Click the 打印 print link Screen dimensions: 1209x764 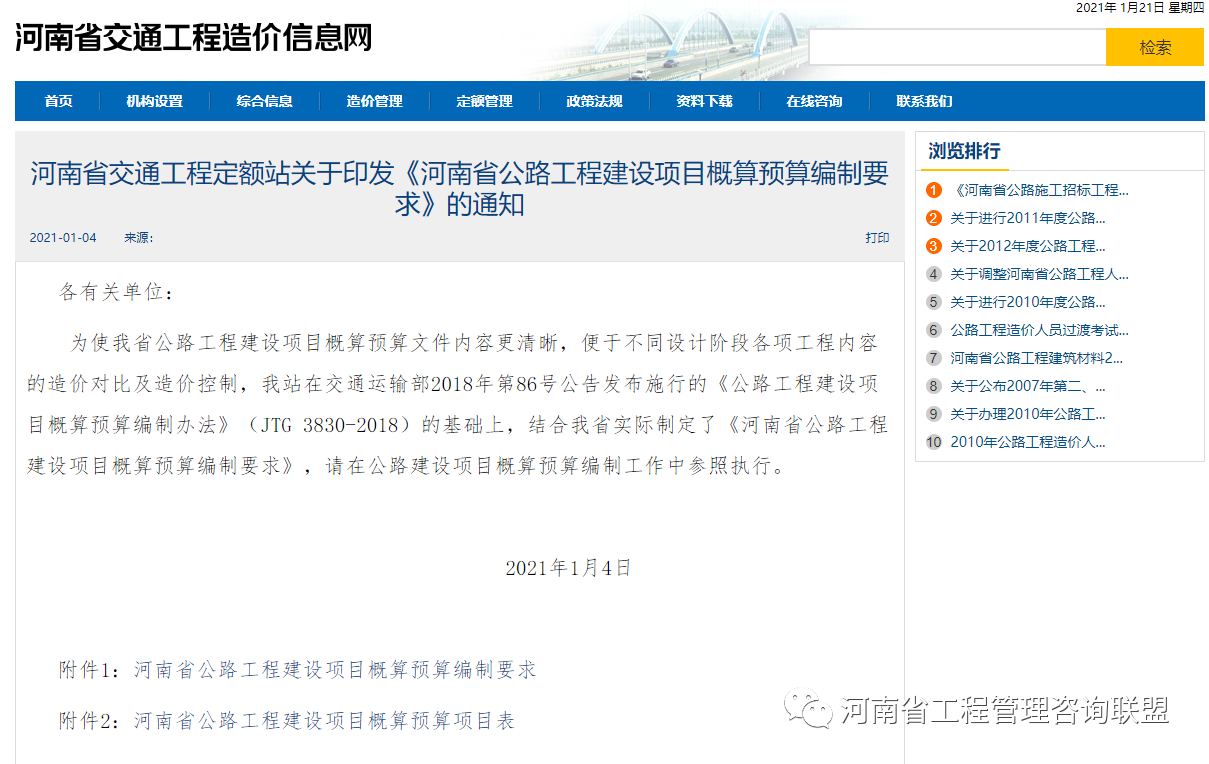877,238
